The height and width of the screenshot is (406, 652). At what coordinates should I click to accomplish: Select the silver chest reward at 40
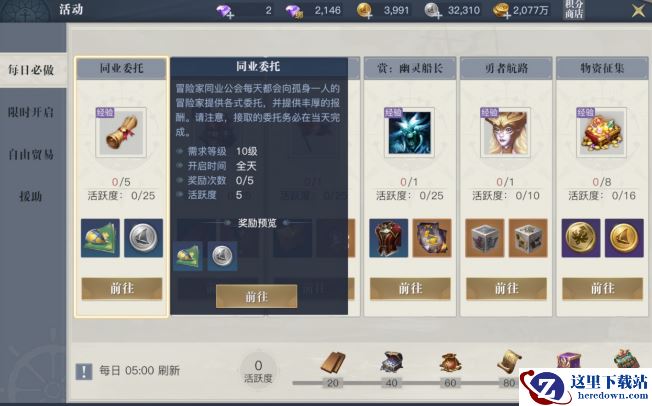pos(391,361)
